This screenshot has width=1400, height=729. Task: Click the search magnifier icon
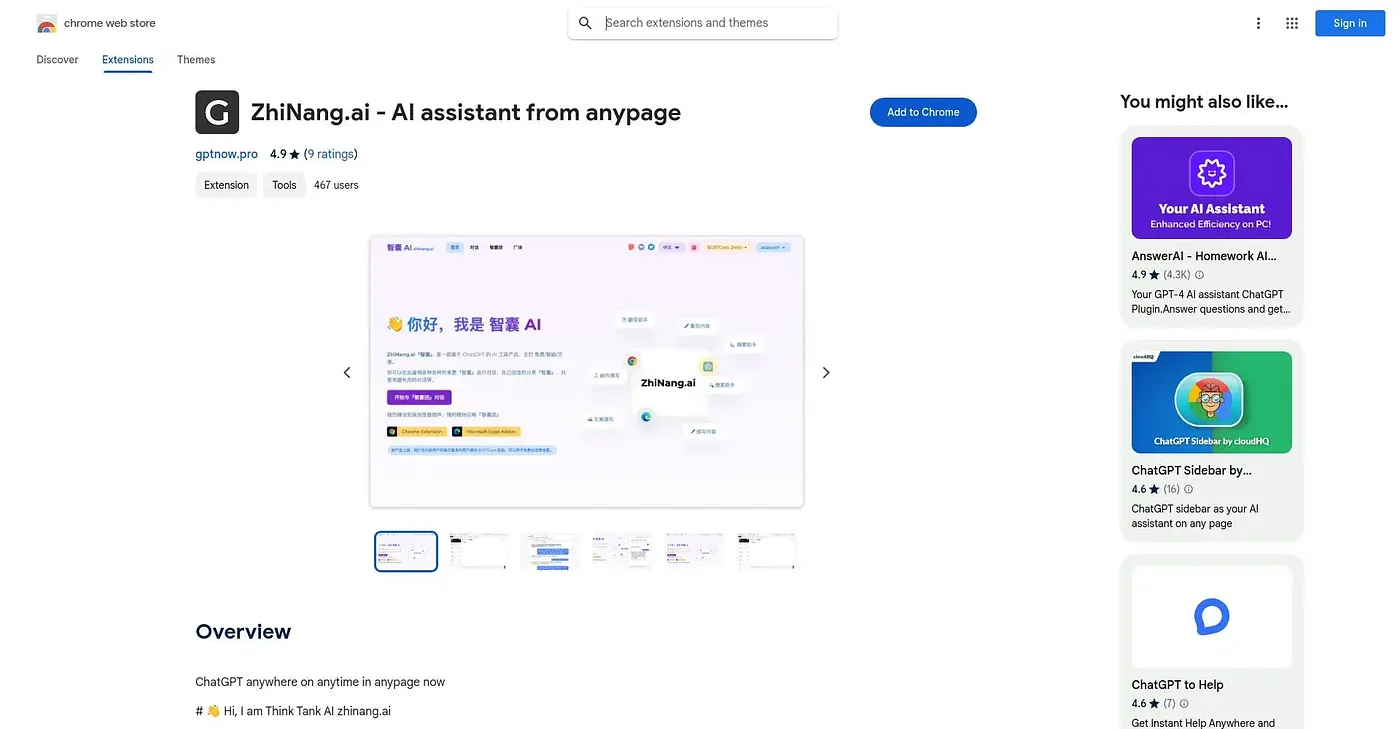tap(586, 23)
